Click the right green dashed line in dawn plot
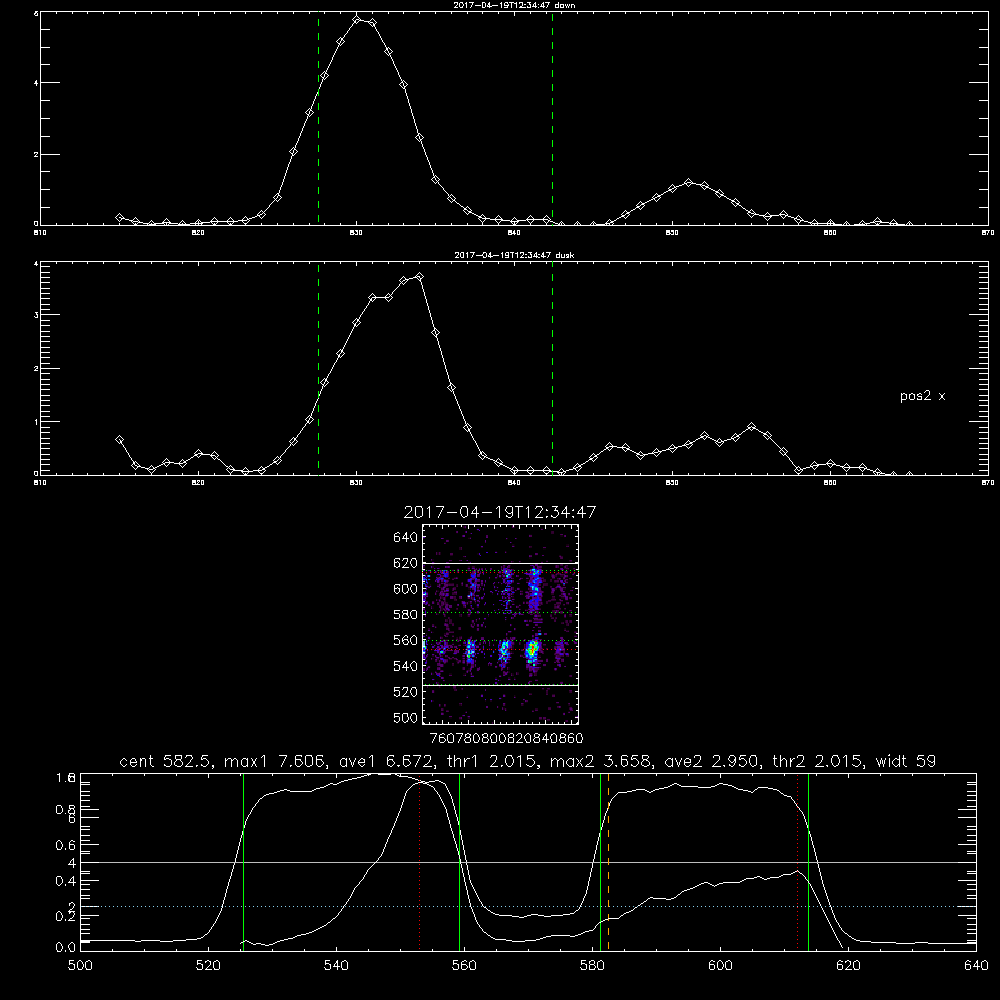This screenshot has height=1000, width=1000. point(552,118)
